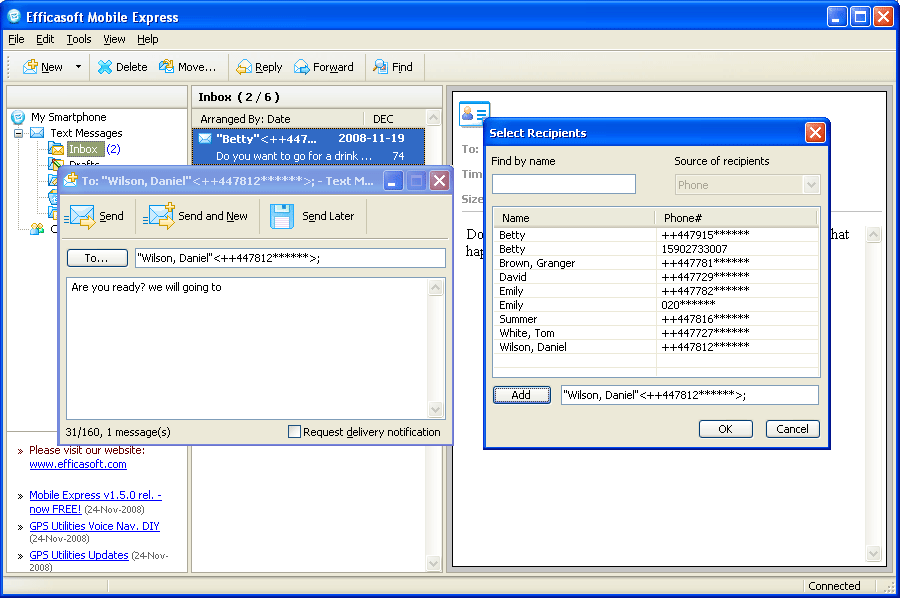Delete the selected message via toolbar
Viewport: 900px width, 598px height.
(x=122, y=67)
